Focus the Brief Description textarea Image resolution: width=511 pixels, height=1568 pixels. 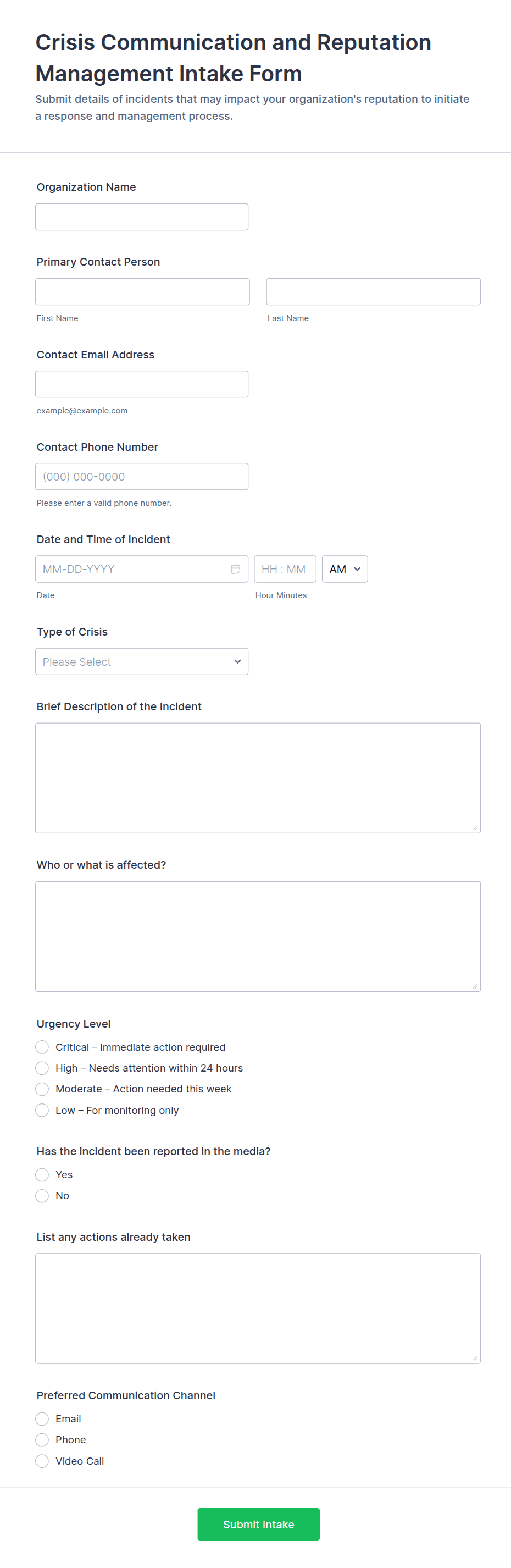[x=258, y=778]
